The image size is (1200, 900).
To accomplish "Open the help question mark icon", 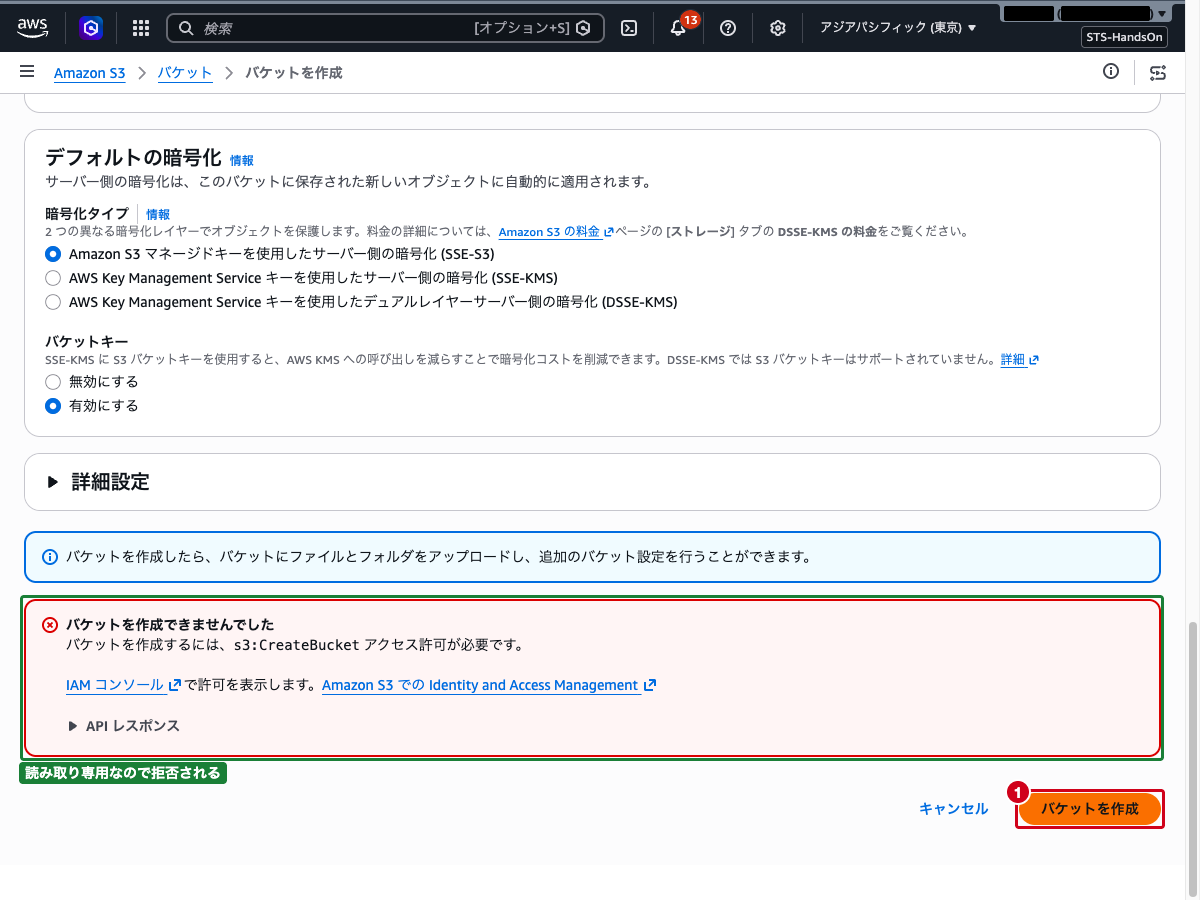I will click(728, 28).
